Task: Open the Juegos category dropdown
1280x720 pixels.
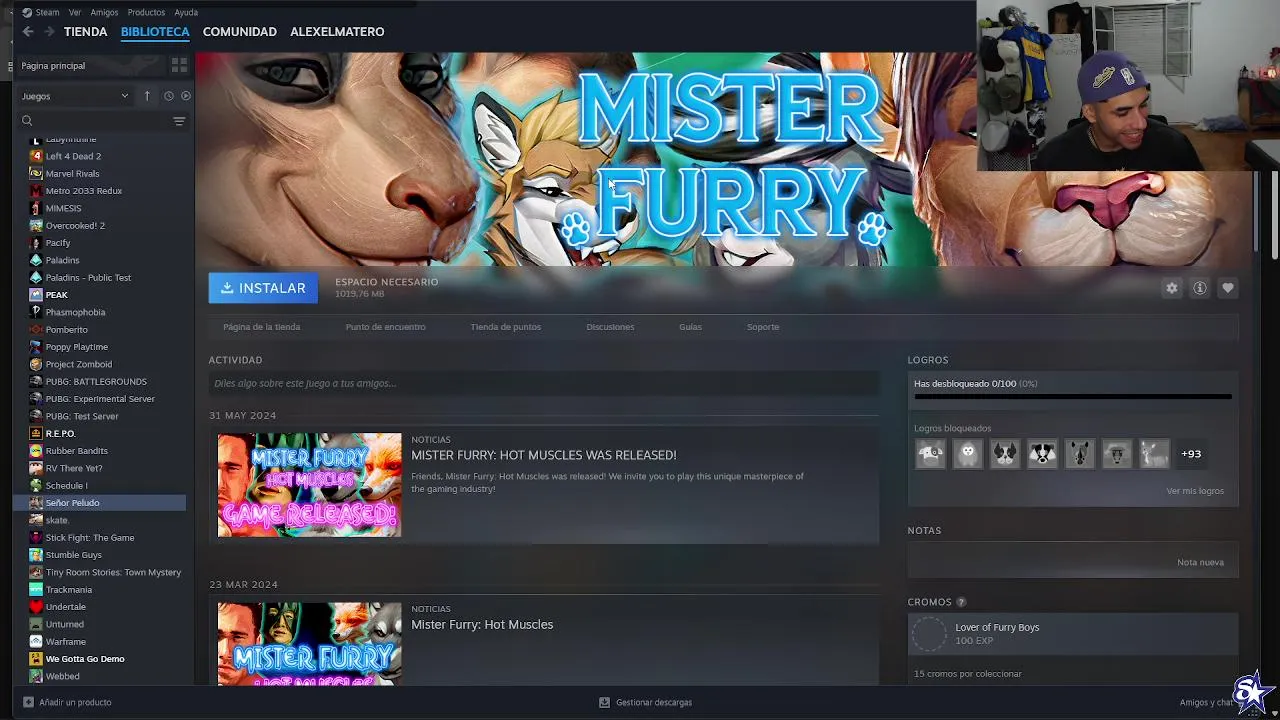Action: click(78, 96)
